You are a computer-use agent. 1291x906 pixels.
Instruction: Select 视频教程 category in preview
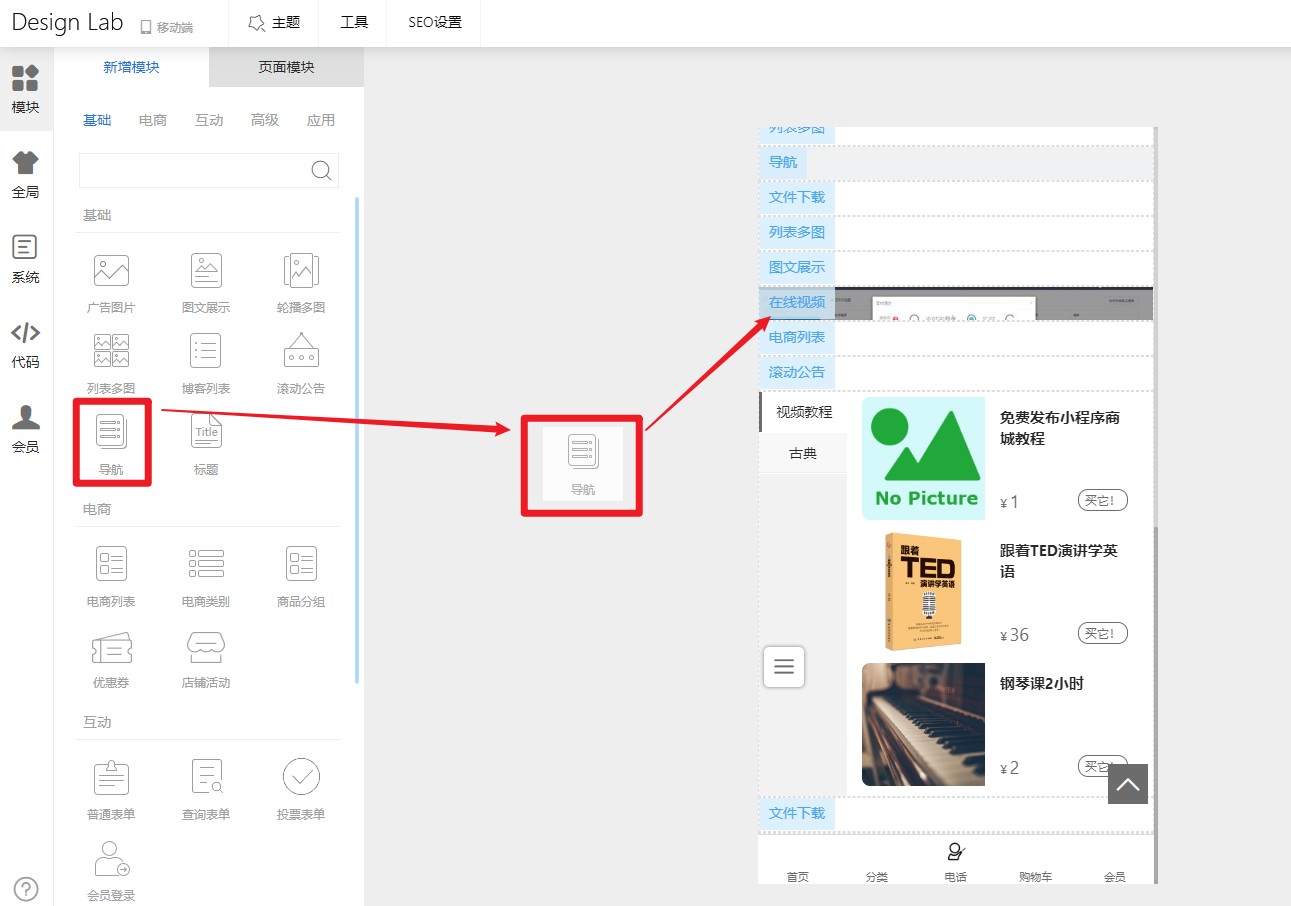tap(803, 412)
